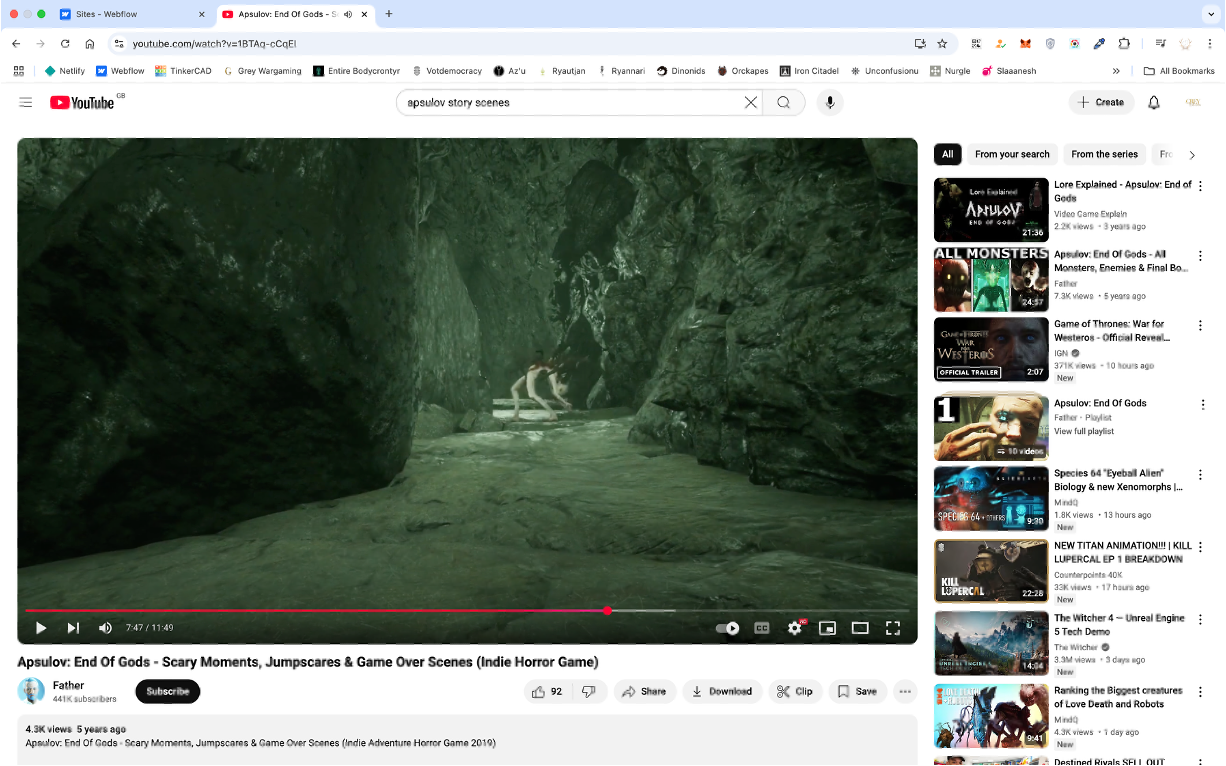The width and height of the screenshot is (1226, 766).
Task: Download the video
Action: point(722,691)
